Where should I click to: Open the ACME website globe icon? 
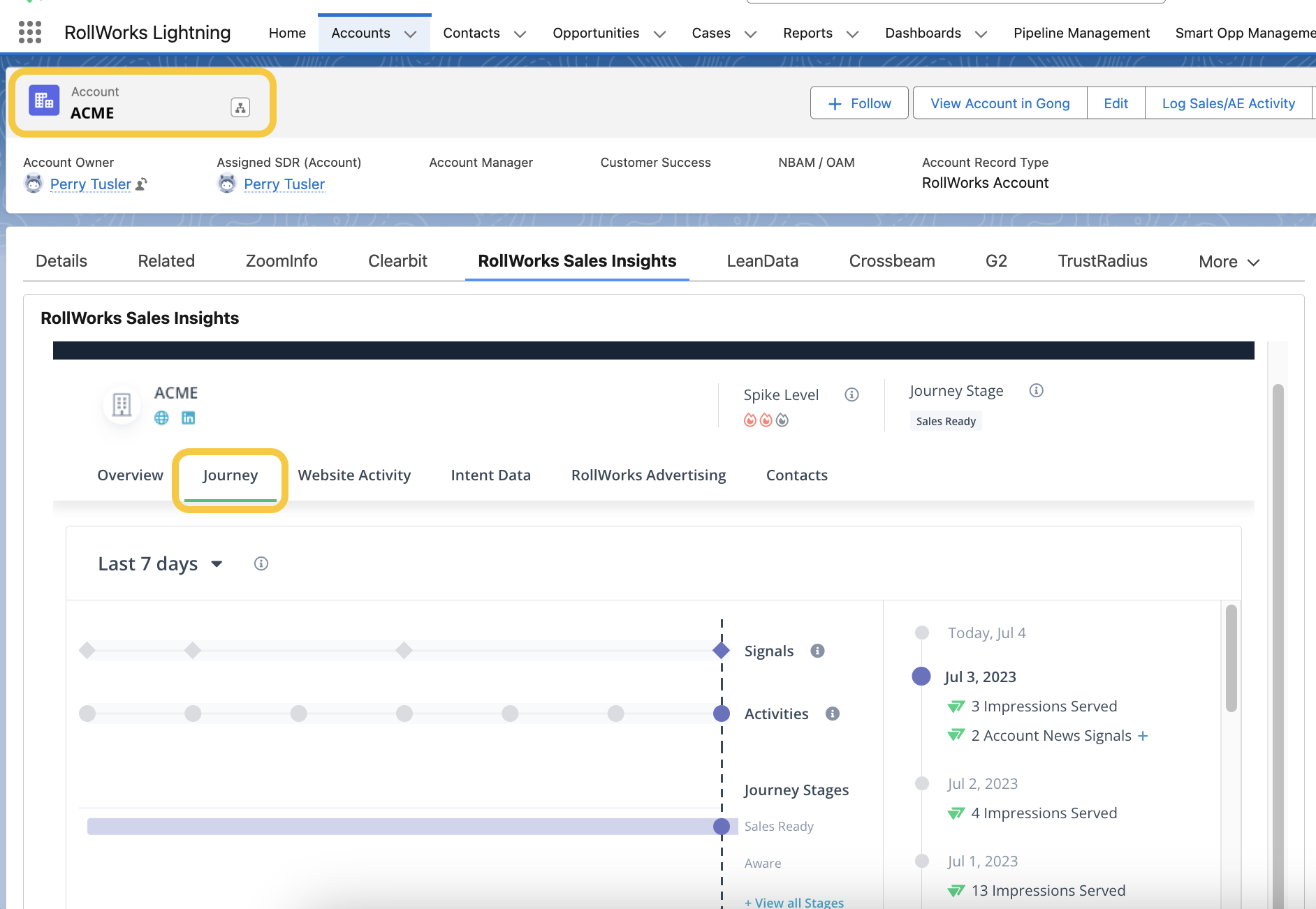[x=161, y=417]
